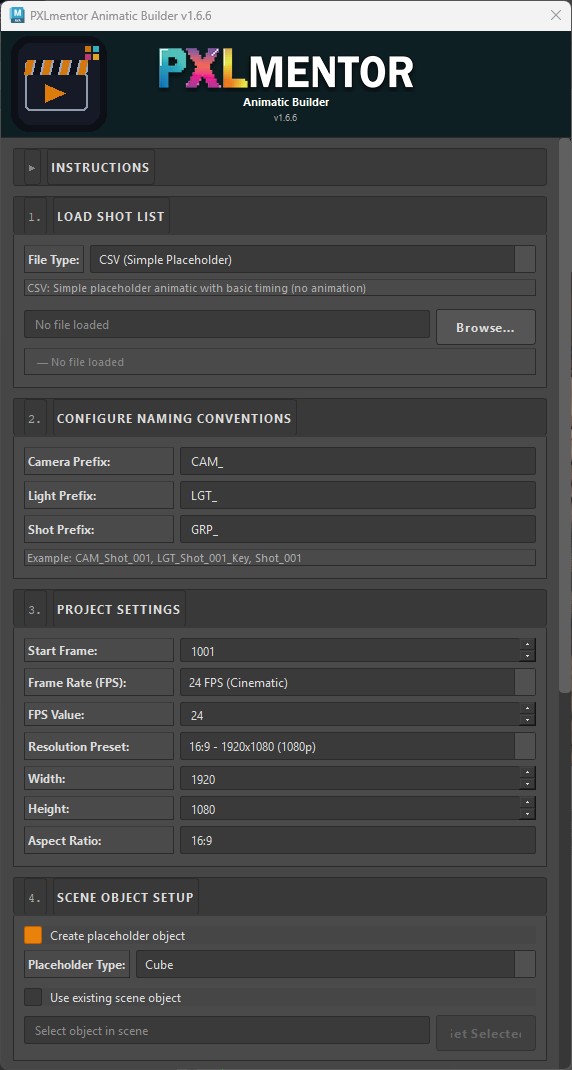
Task: Enable Use existing scene object
Action: click(x=33, y=997)
